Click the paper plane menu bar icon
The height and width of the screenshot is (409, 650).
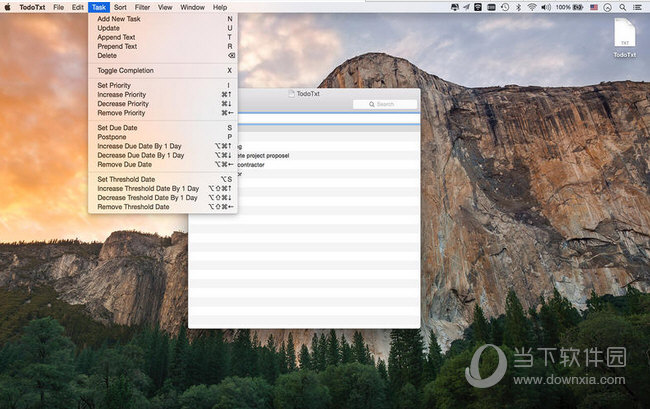[466, 7]
